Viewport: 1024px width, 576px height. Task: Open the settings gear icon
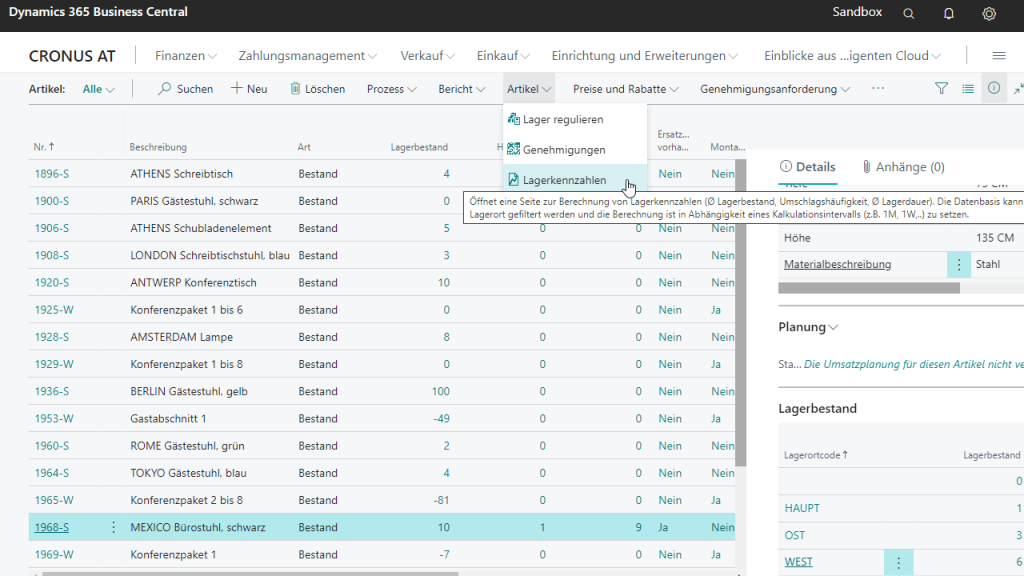click(x=988, y=13)
